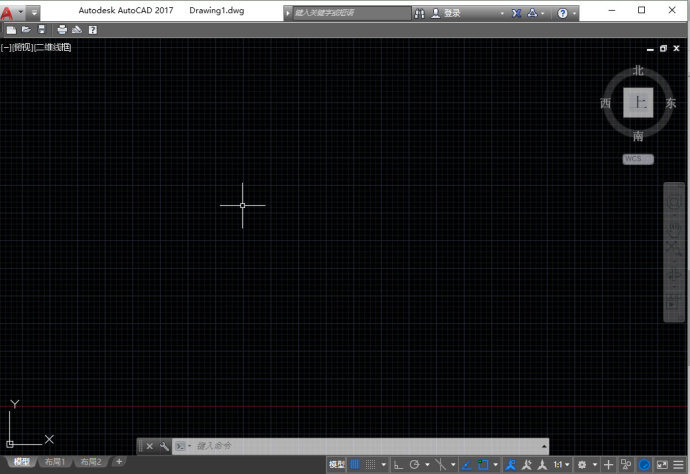Open the 俯视 view controls menu
This screenshot has height=474, width=690.
pos(23,47)
